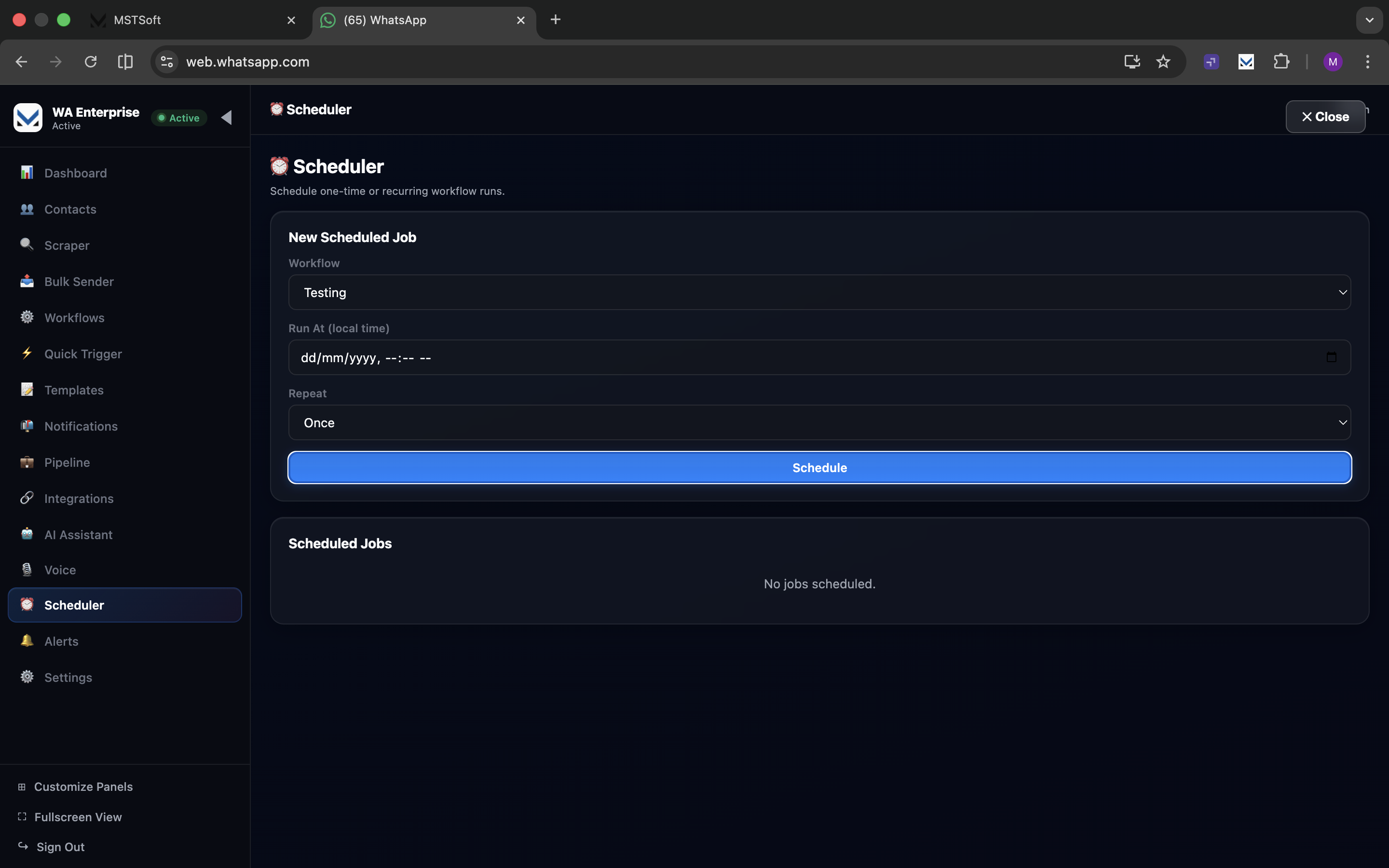Toggle Fullscreen View

tap(78, 816)
